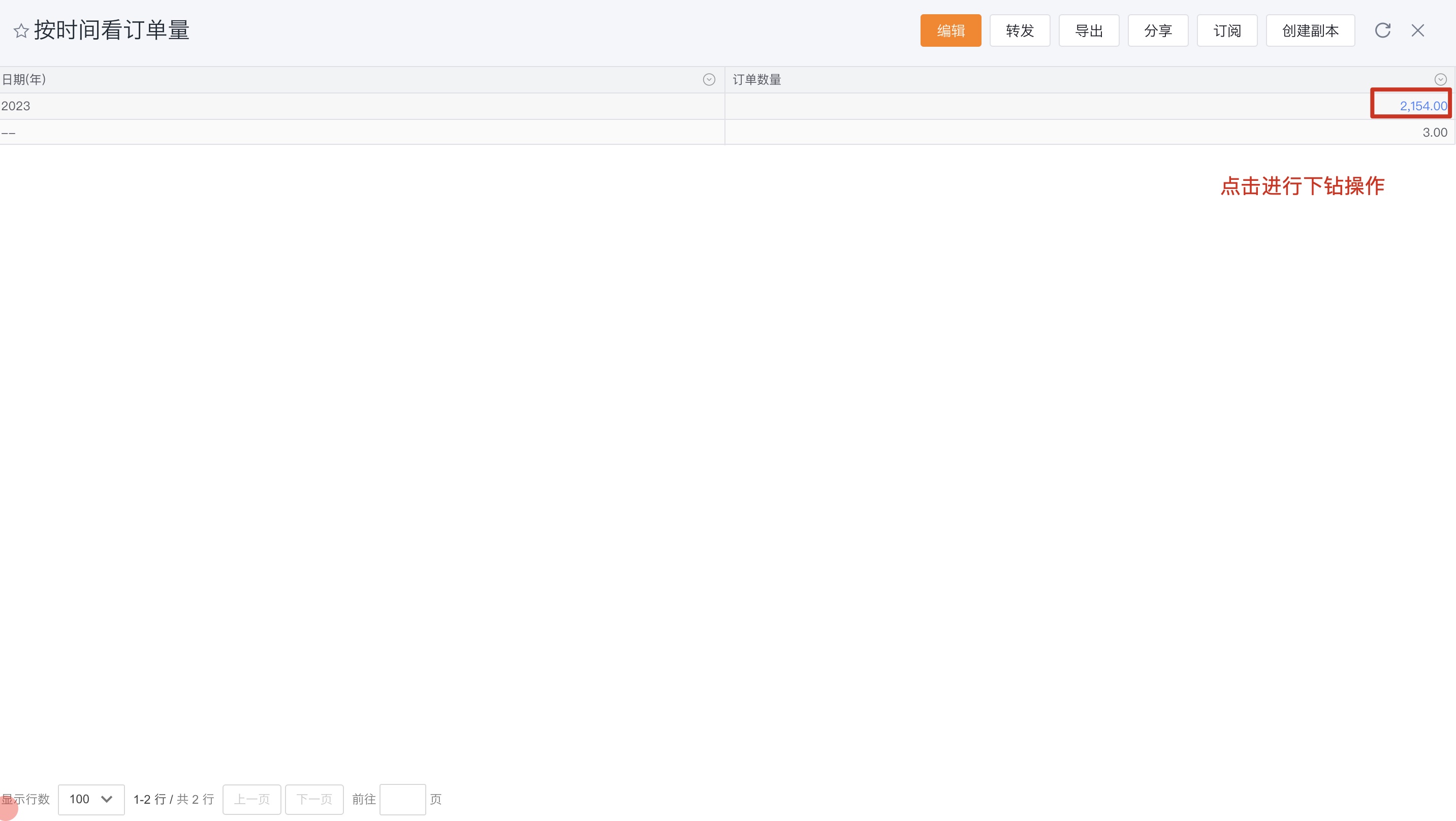
Task: Open 订单数量 column options menu
Action: point(1440,80)
